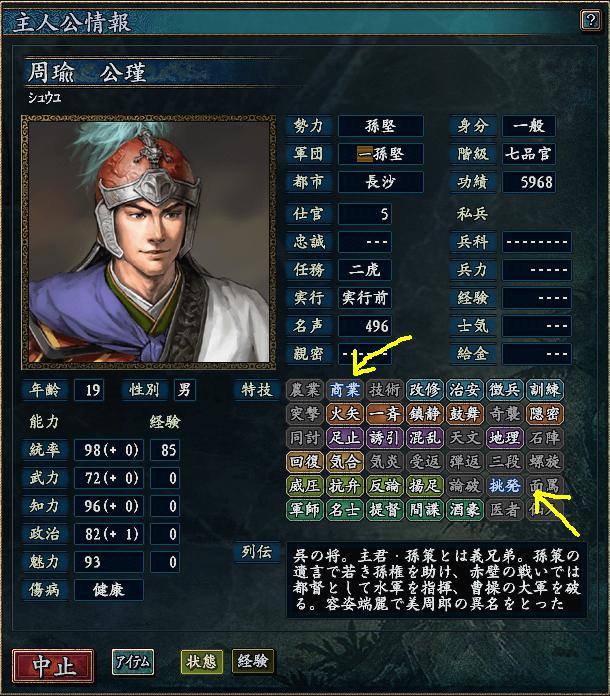Click the 中止 cancel button
The height and width of the screenshot is (696, 610).
click(53, 665)
